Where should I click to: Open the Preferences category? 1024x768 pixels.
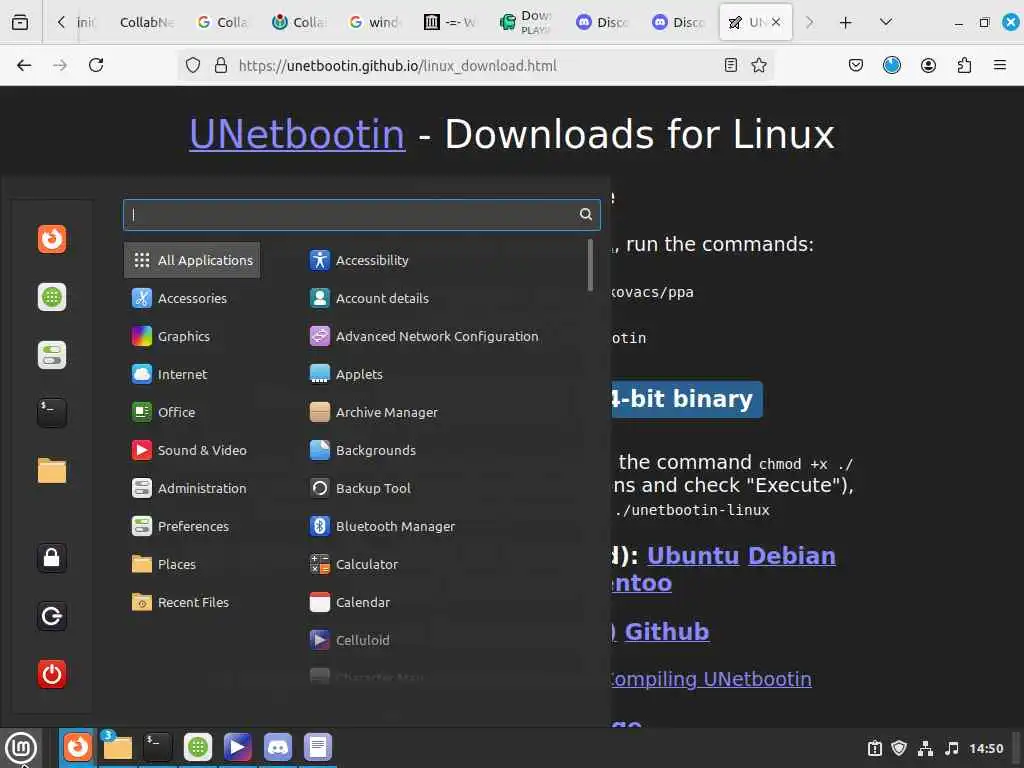click(192, 526)
